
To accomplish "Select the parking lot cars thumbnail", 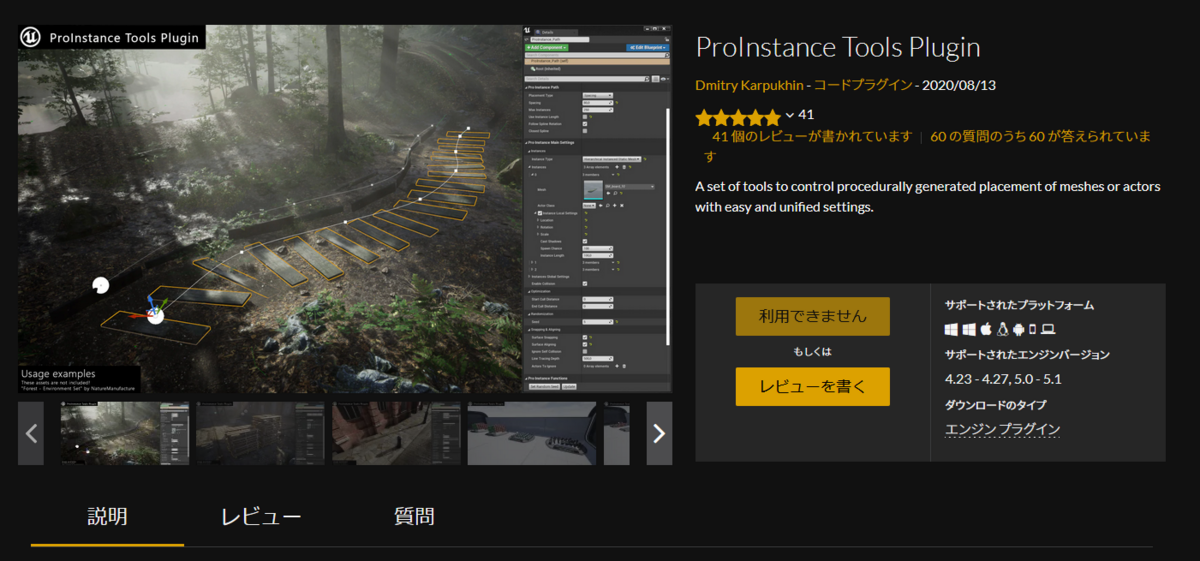I will (x=532, y=433).
